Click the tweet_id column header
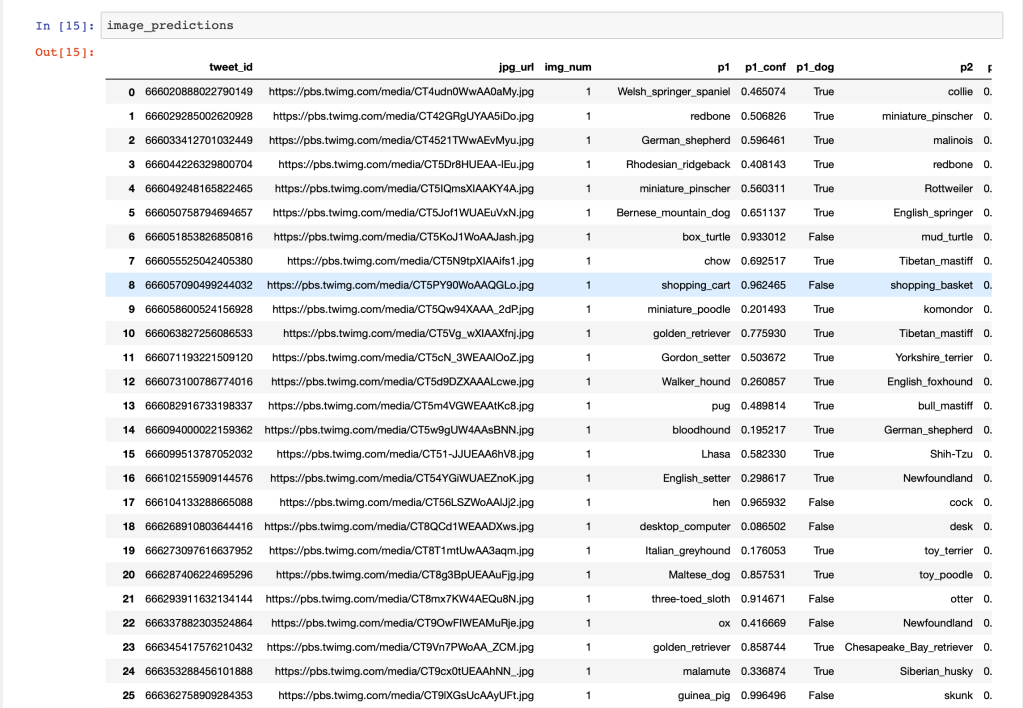Viewport: 1023px width, 708px height. (230, 67)
